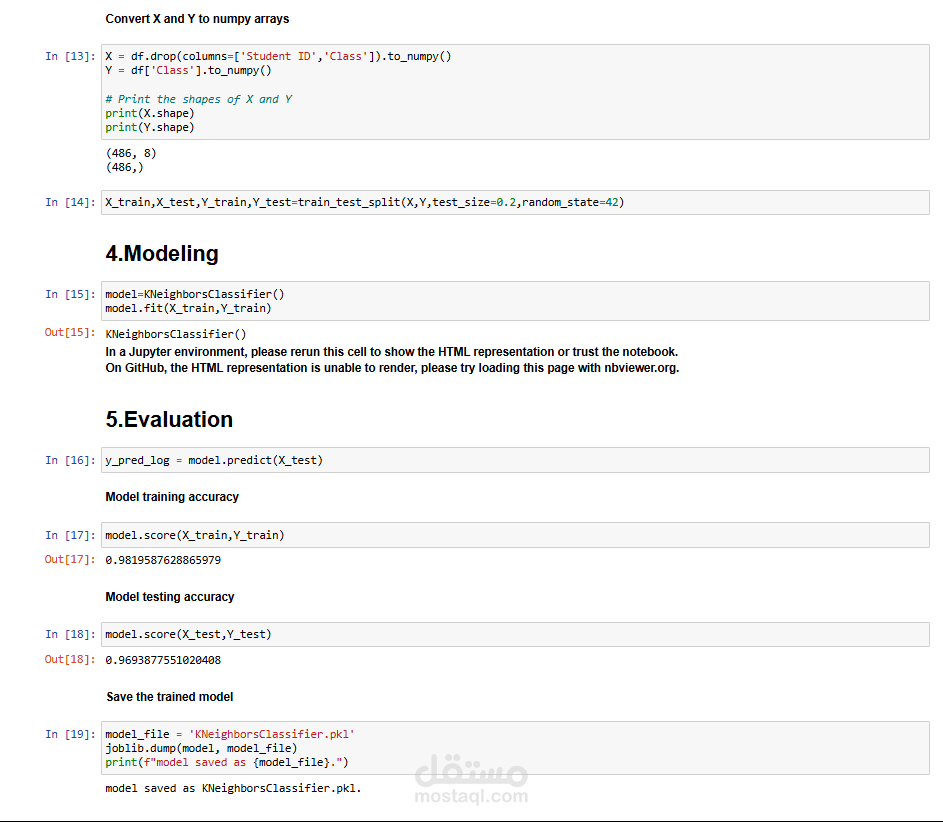Screen dimensions: 943x822
Task: Click the testing accuracy value 0.9693877551020408
Action: pyautogui.click(x=163, y=660)
